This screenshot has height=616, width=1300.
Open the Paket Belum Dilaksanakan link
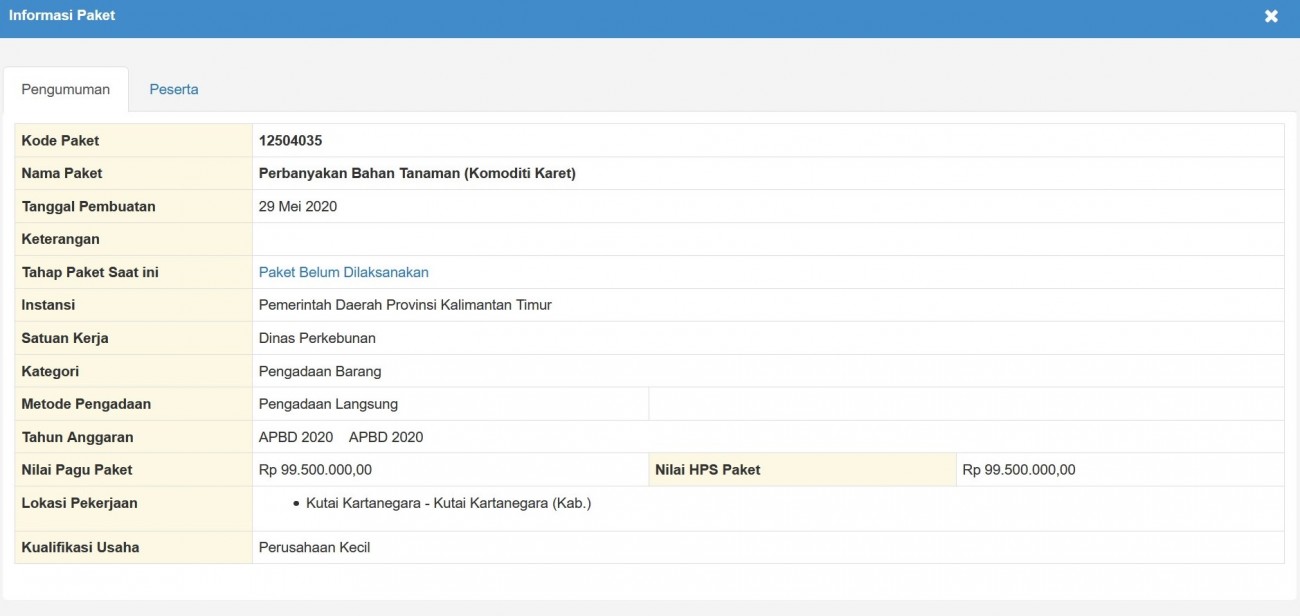tap(343, 272)
